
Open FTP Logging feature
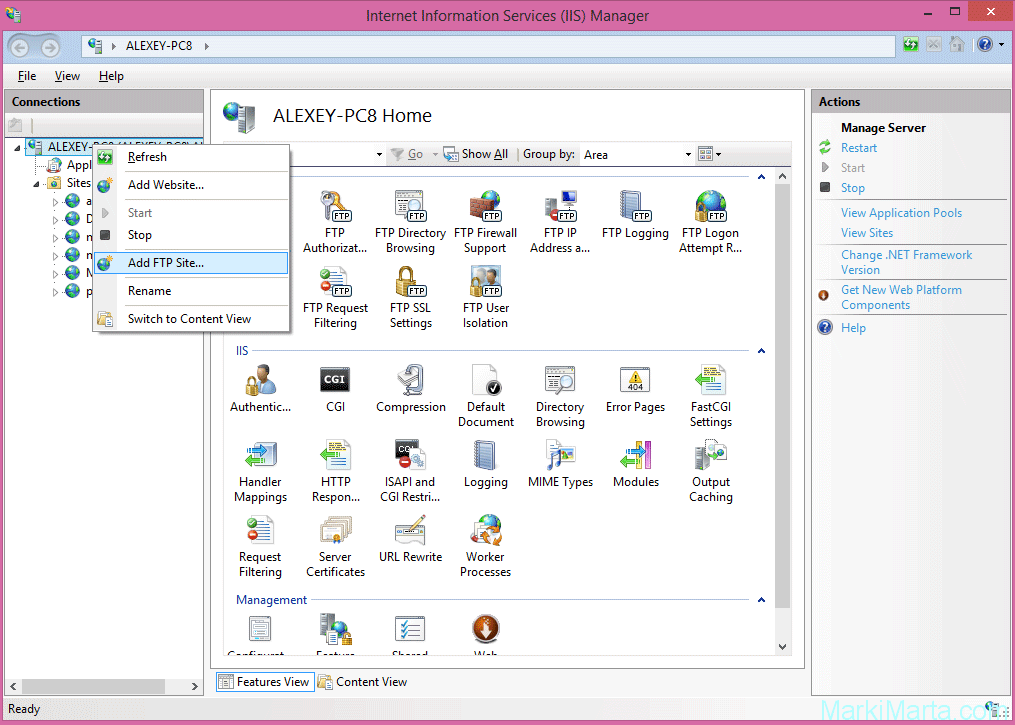pyautogui.click(x=635, y=215)
